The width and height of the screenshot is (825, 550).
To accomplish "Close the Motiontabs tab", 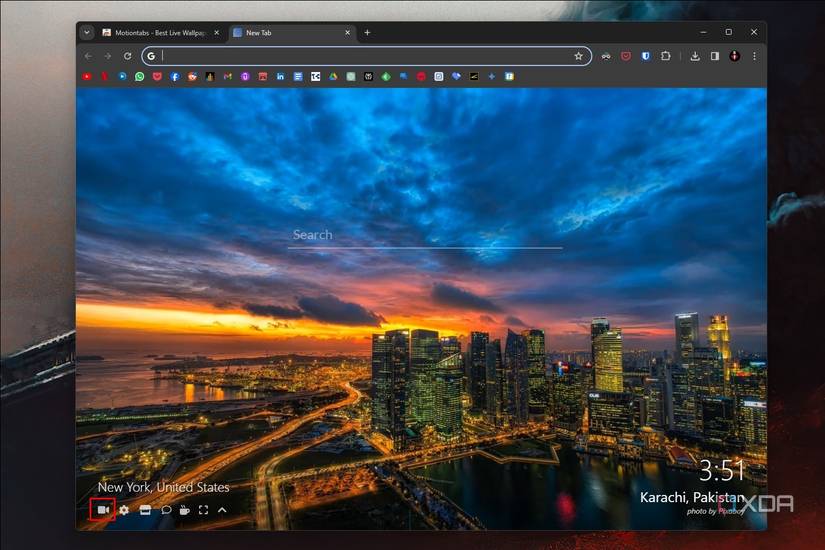I will 216,33.
